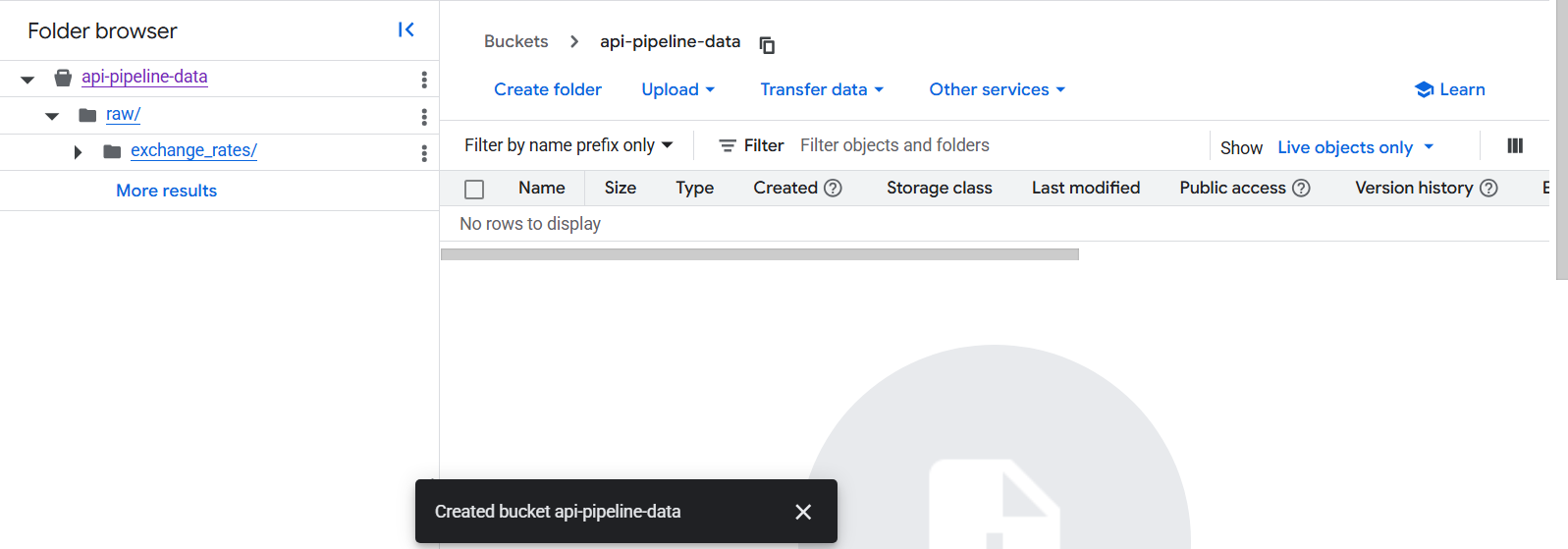
Task: Collapse the Folder browser panel
Action: (x=406, y=30)
